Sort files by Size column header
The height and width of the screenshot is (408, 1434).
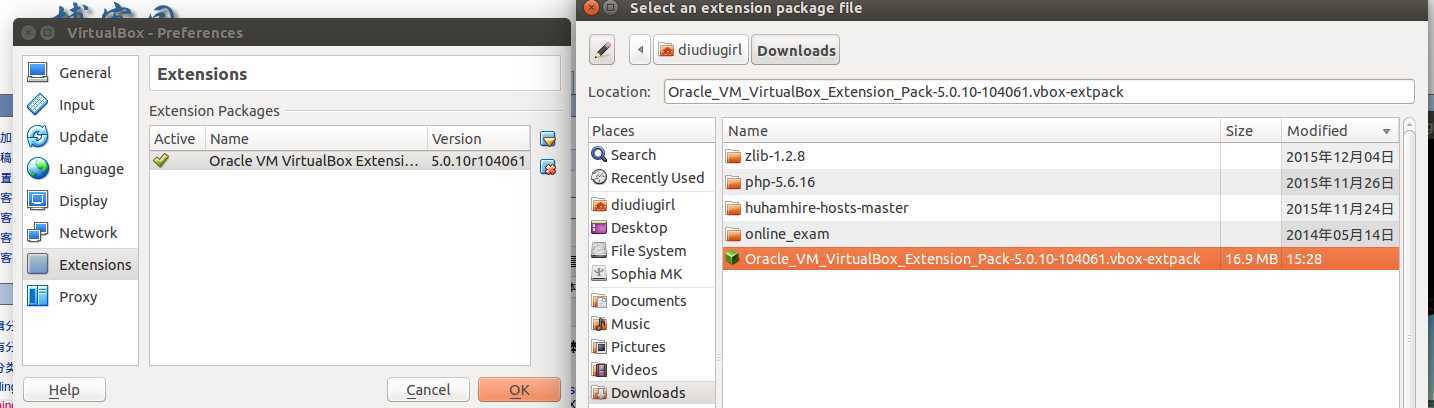pos(1251,130)
